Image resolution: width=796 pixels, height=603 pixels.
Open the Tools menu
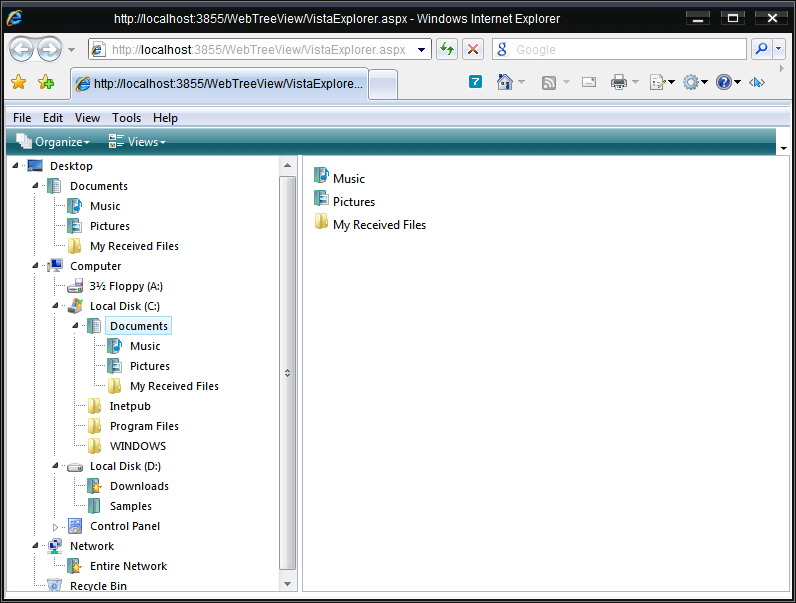click(126, 118)
